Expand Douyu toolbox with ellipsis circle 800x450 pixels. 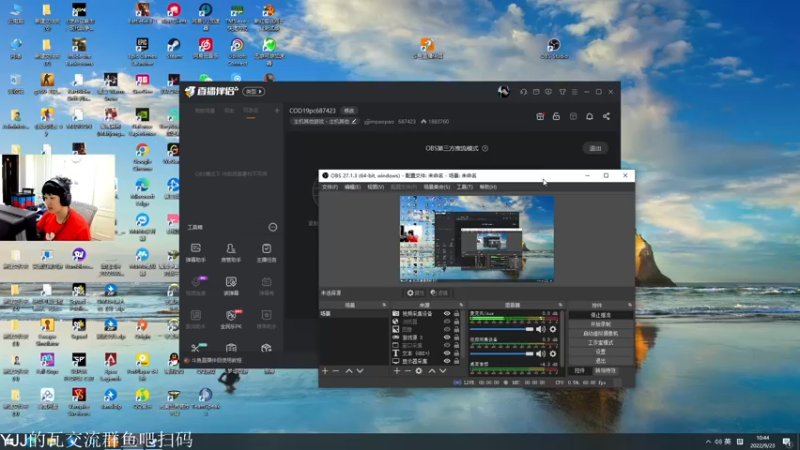click(x=273, y=227)
